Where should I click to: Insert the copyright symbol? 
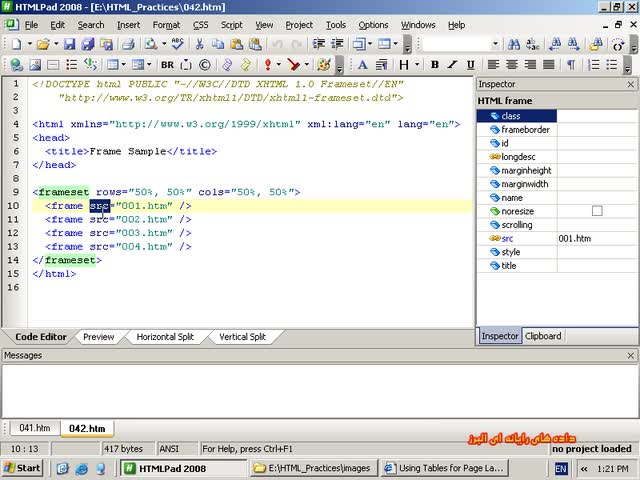tap(205, 65)
